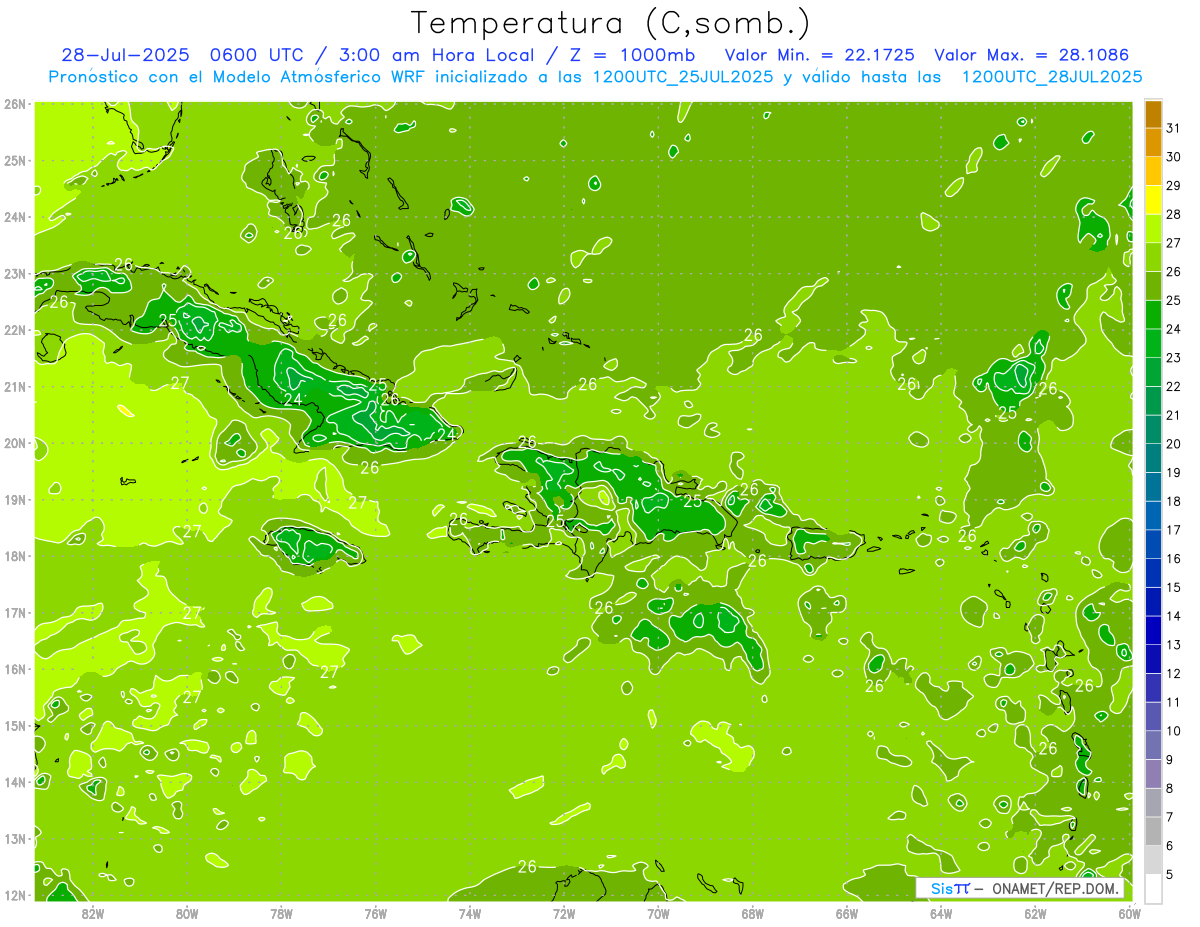1200x927 pixels.
Task: Click the "3:00 am Hora Local" text
Action: point(437,54)
